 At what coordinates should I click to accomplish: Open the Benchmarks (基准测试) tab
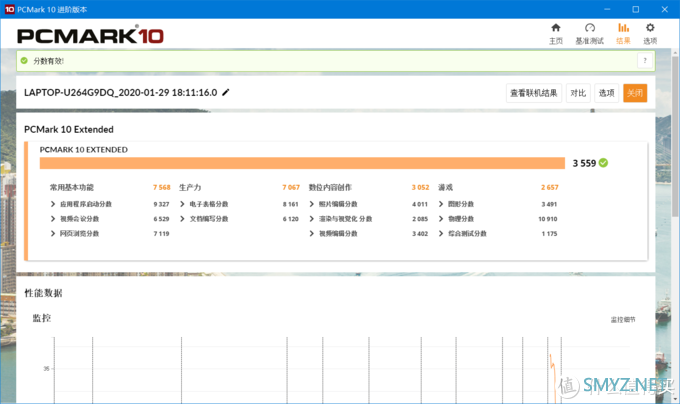click(x=589, y=34)
